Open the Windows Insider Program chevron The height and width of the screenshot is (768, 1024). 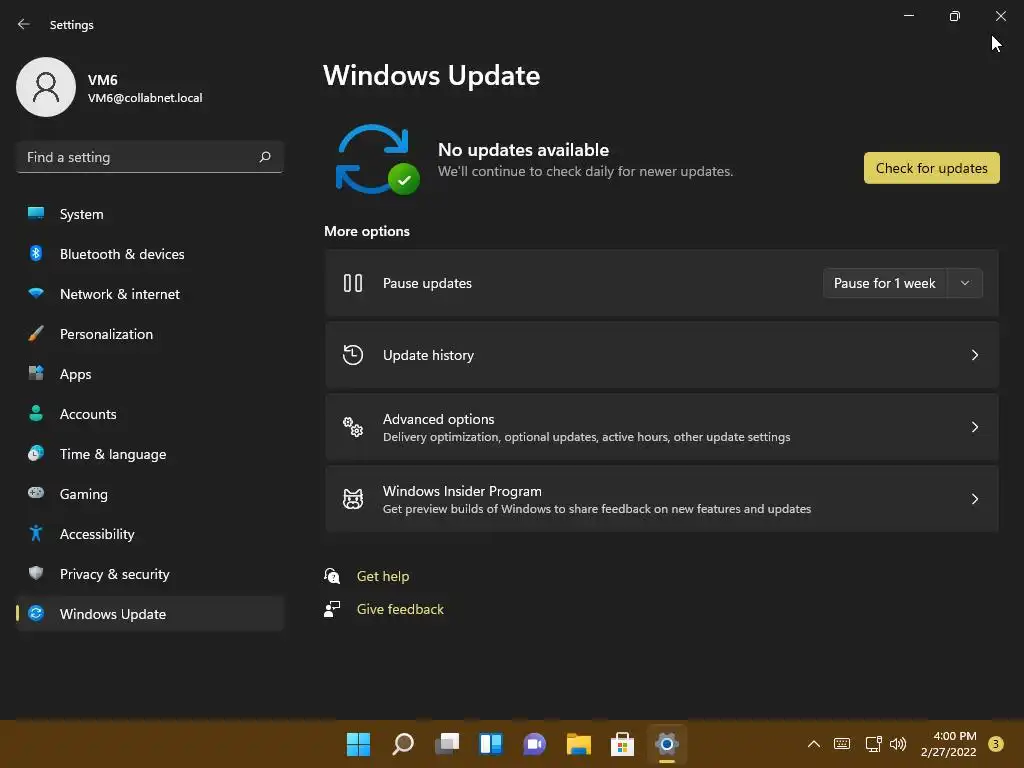tap(974, 499)
